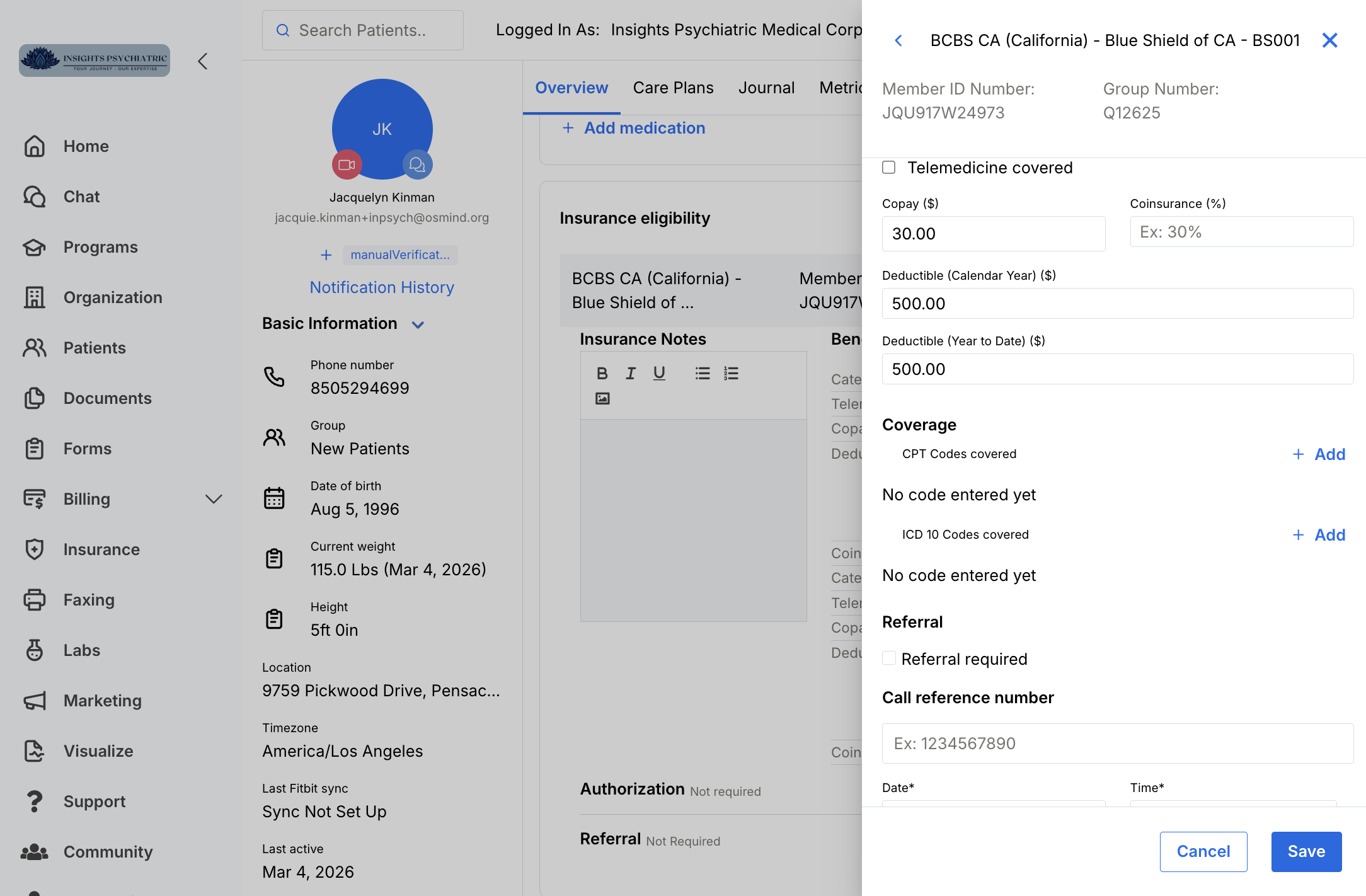1366x896 pixels.
Task: Open the Faxing printer icon
Action: pyautogui.click(x=35, y=600)
